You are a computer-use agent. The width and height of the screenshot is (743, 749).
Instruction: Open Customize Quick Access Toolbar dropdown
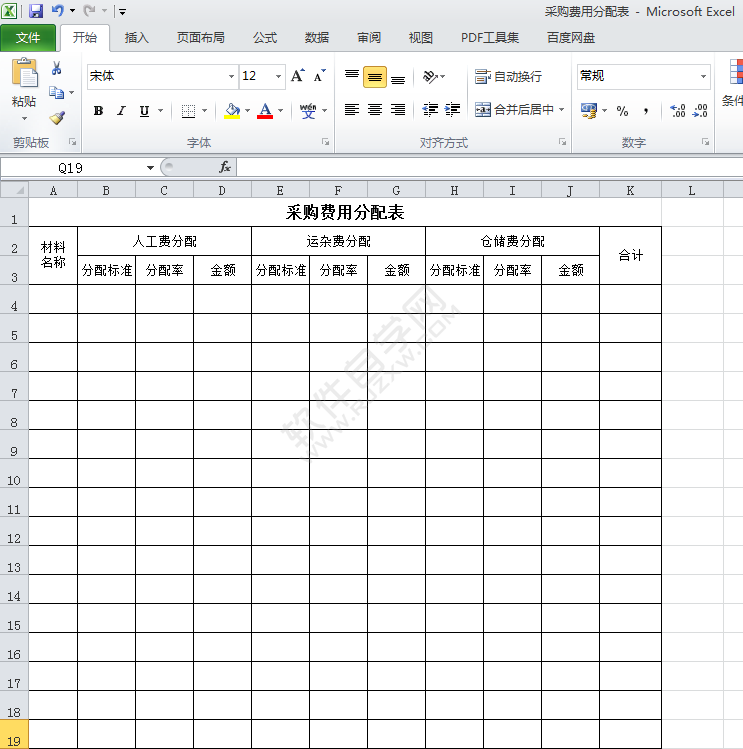pos(122,11)
